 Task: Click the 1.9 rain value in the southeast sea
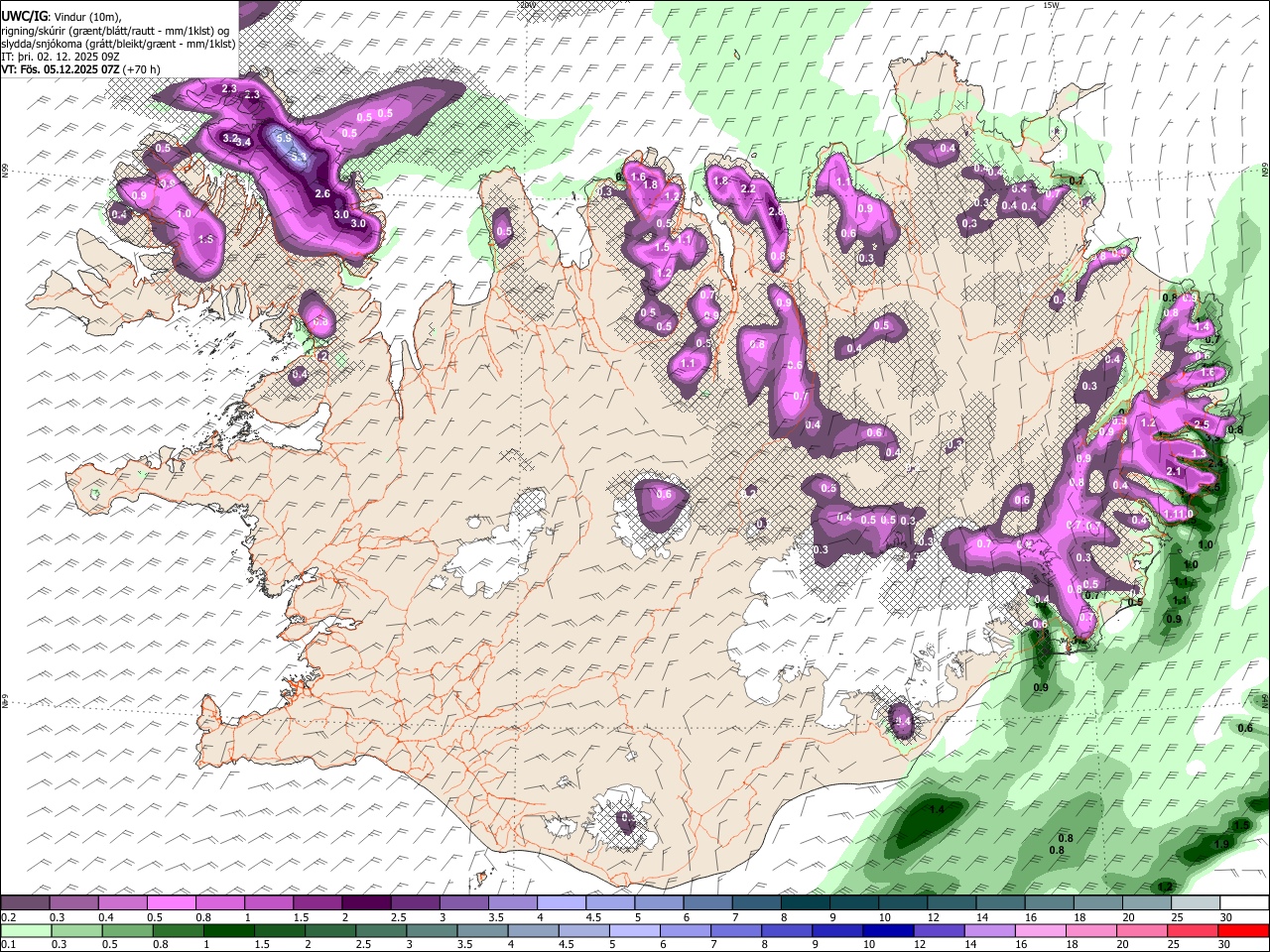tap(1222, 844)
